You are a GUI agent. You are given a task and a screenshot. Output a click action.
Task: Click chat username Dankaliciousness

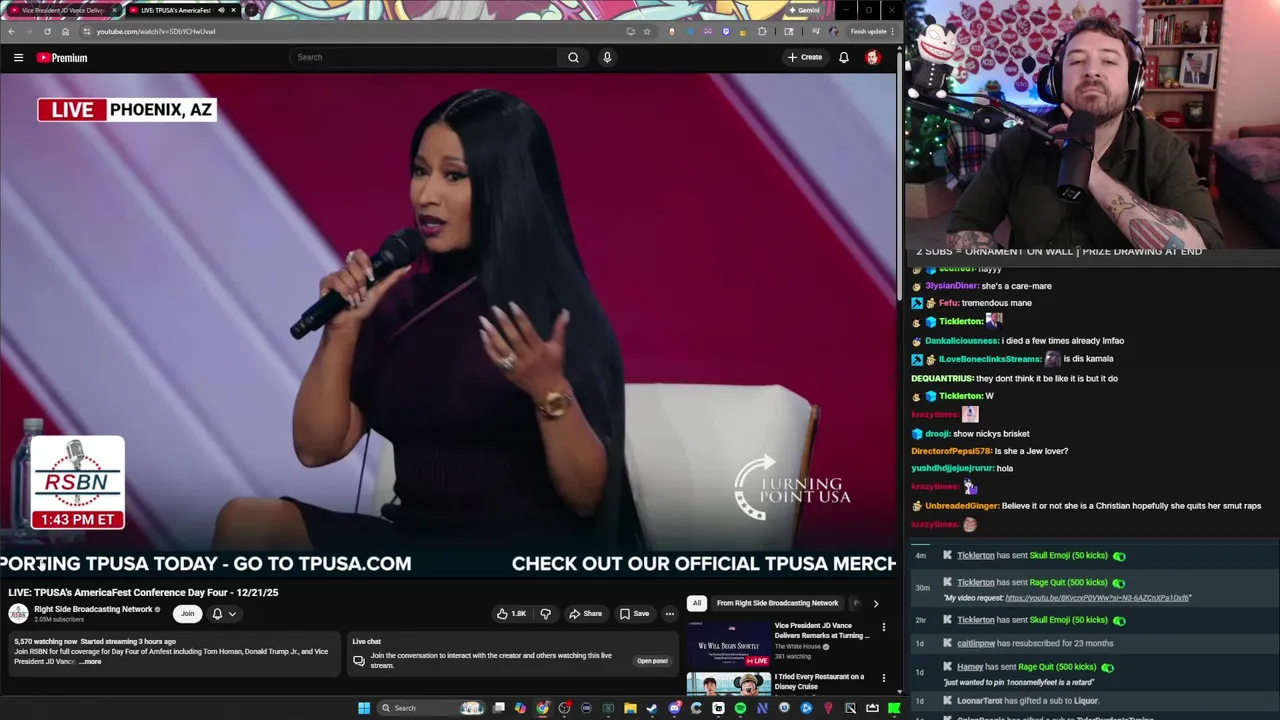pyautogui.click(x=962, y=340)
